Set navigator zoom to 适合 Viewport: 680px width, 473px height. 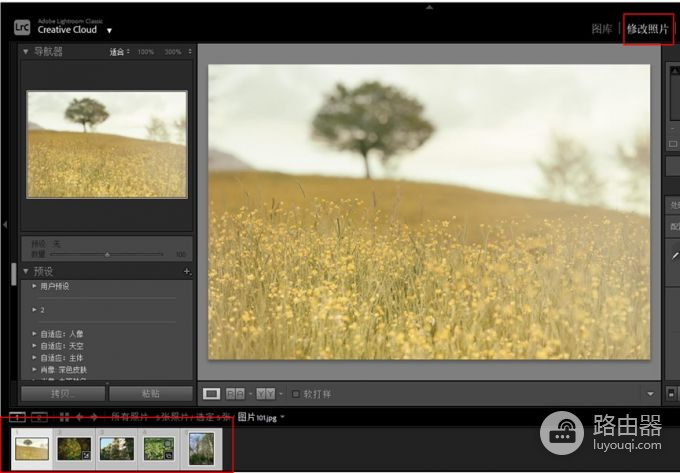116,52
